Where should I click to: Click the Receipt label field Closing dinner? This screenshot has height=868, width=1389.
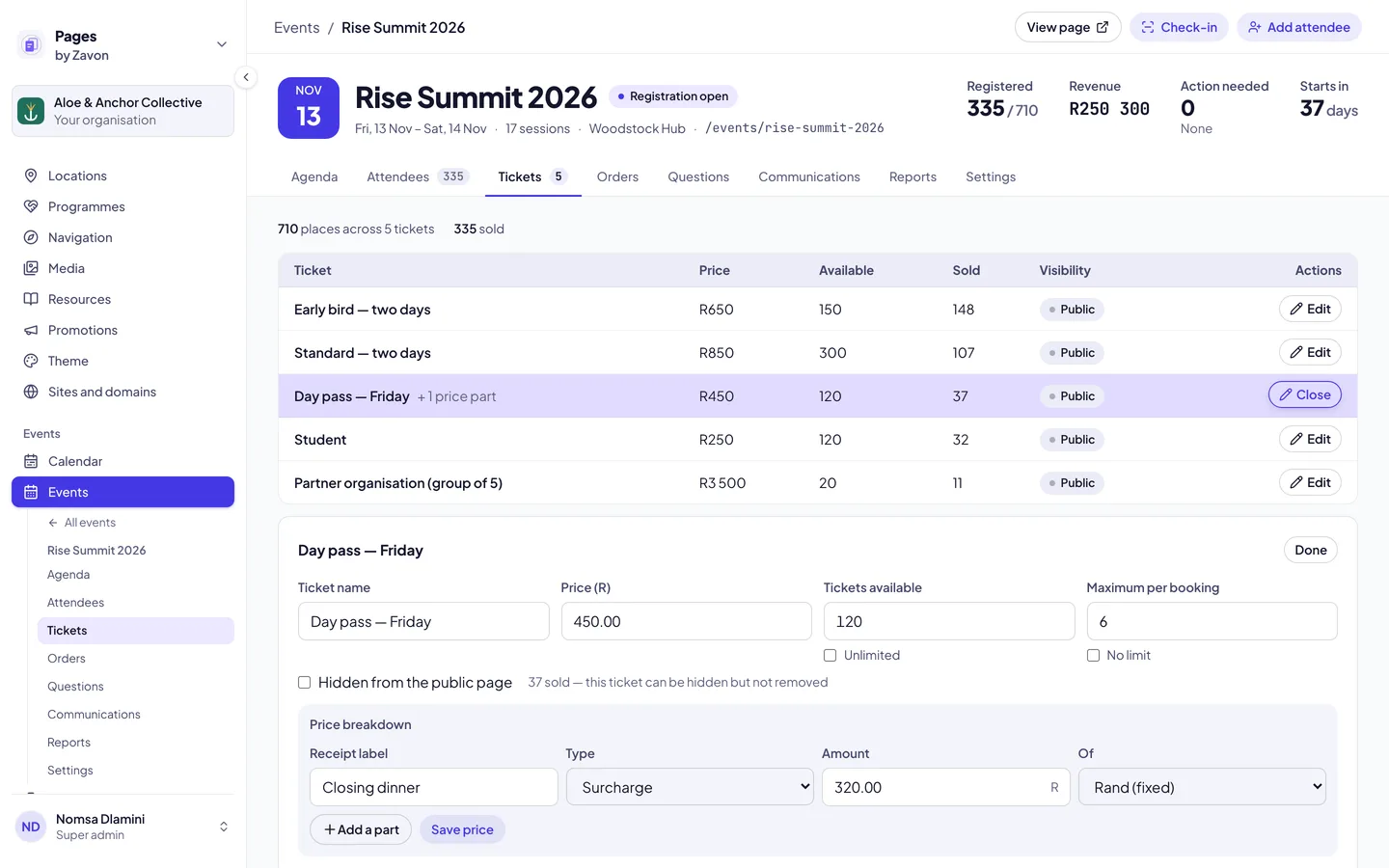pyautogui.click(x=433, y=787)
